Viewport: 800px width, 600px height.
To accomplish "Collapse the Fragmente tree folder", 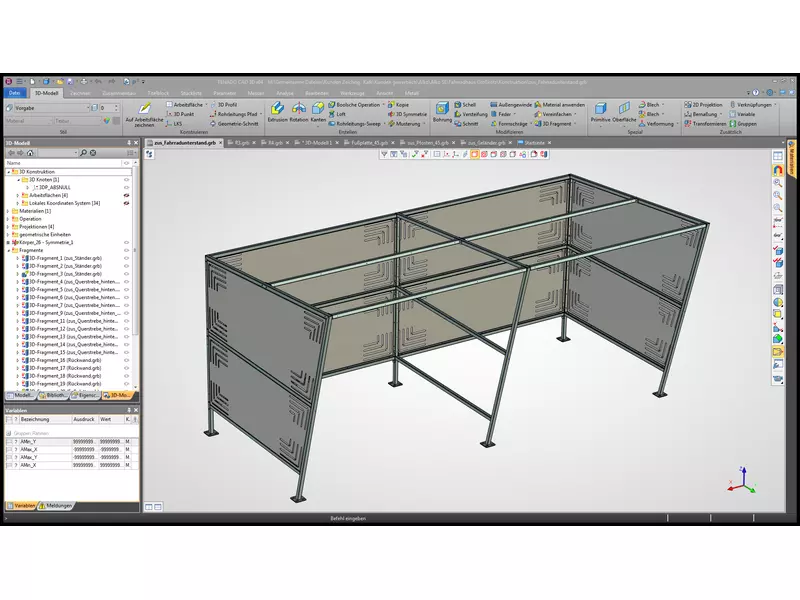I will [x=9, y=250].
